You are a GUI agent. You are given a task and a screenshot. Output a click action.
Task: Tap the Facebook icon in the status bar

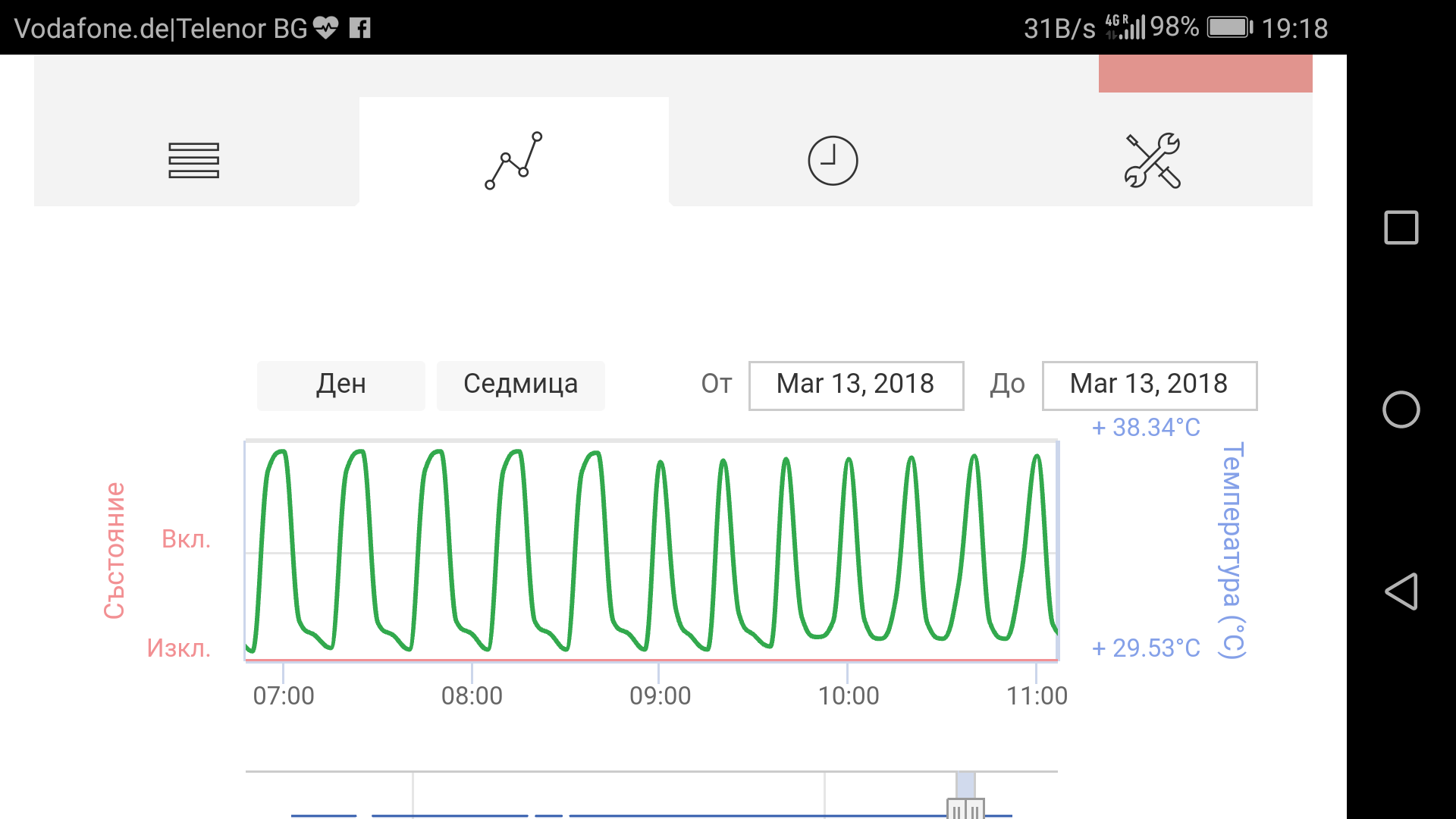[x=361, y=27]
